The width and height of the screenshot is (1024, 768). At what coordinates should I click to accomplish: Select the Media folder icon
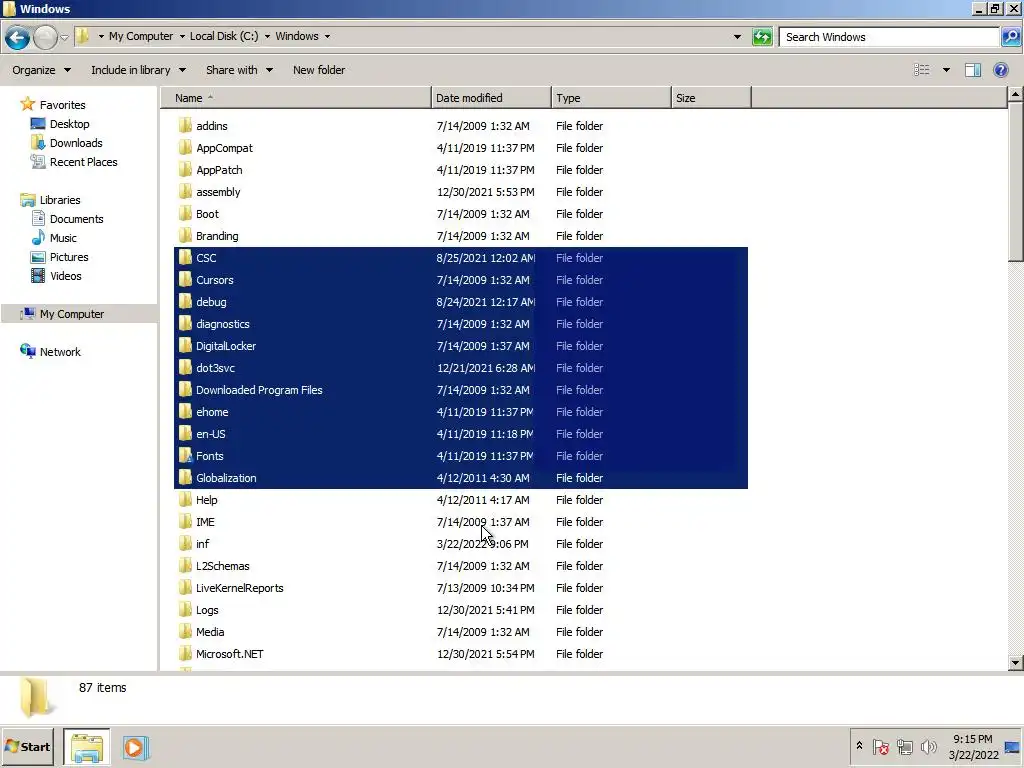pos(185,632)
